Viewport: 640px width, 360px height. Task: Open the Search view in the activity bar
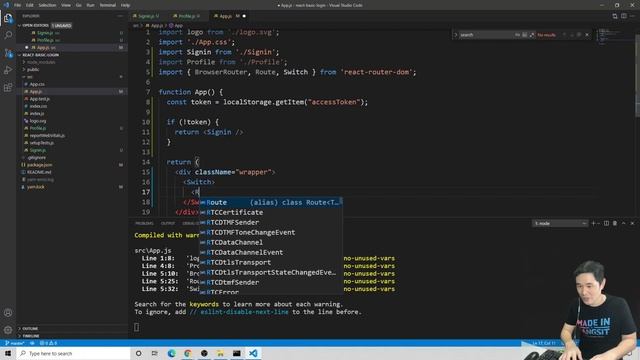[8, 35]
